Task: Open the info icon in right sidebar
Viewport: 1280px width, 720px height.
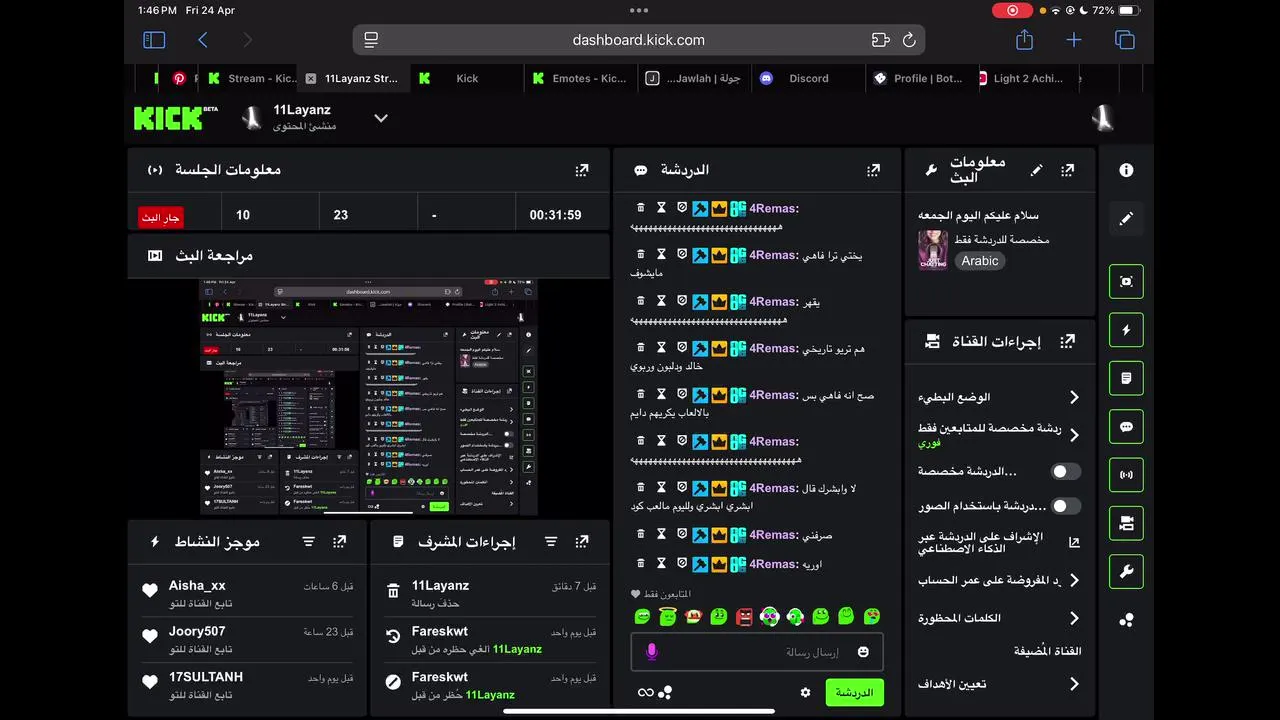Action: coord(1126,170)
